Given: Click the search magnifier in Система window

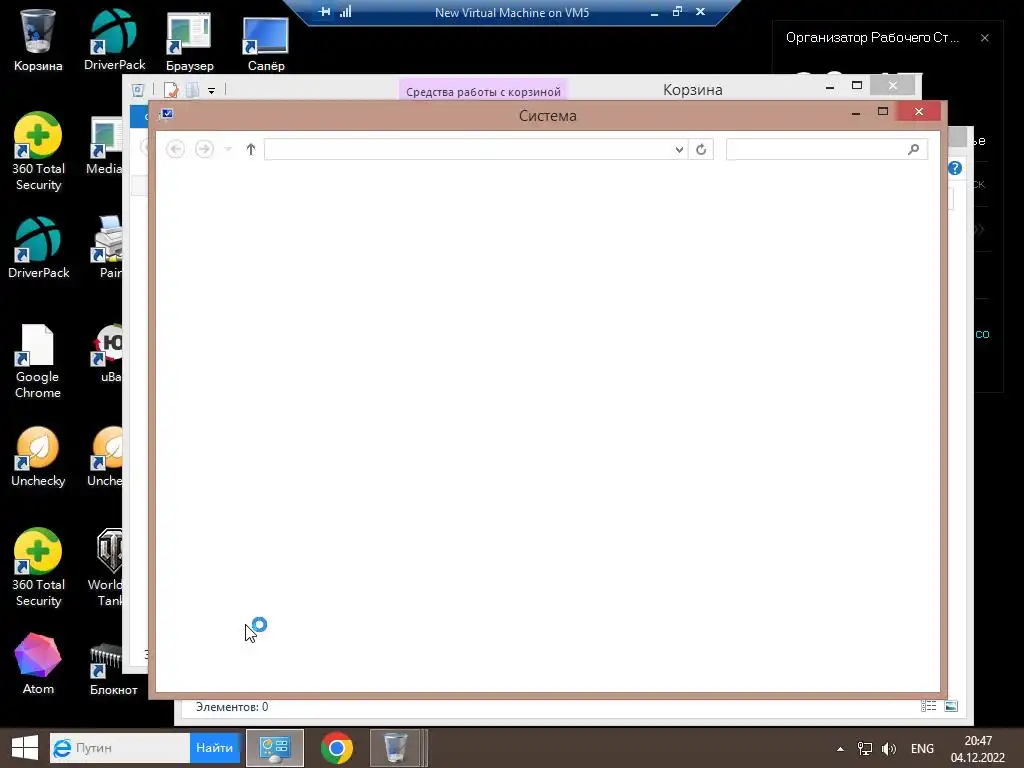Looking at the screenshot, I should (x=914, y=150).
